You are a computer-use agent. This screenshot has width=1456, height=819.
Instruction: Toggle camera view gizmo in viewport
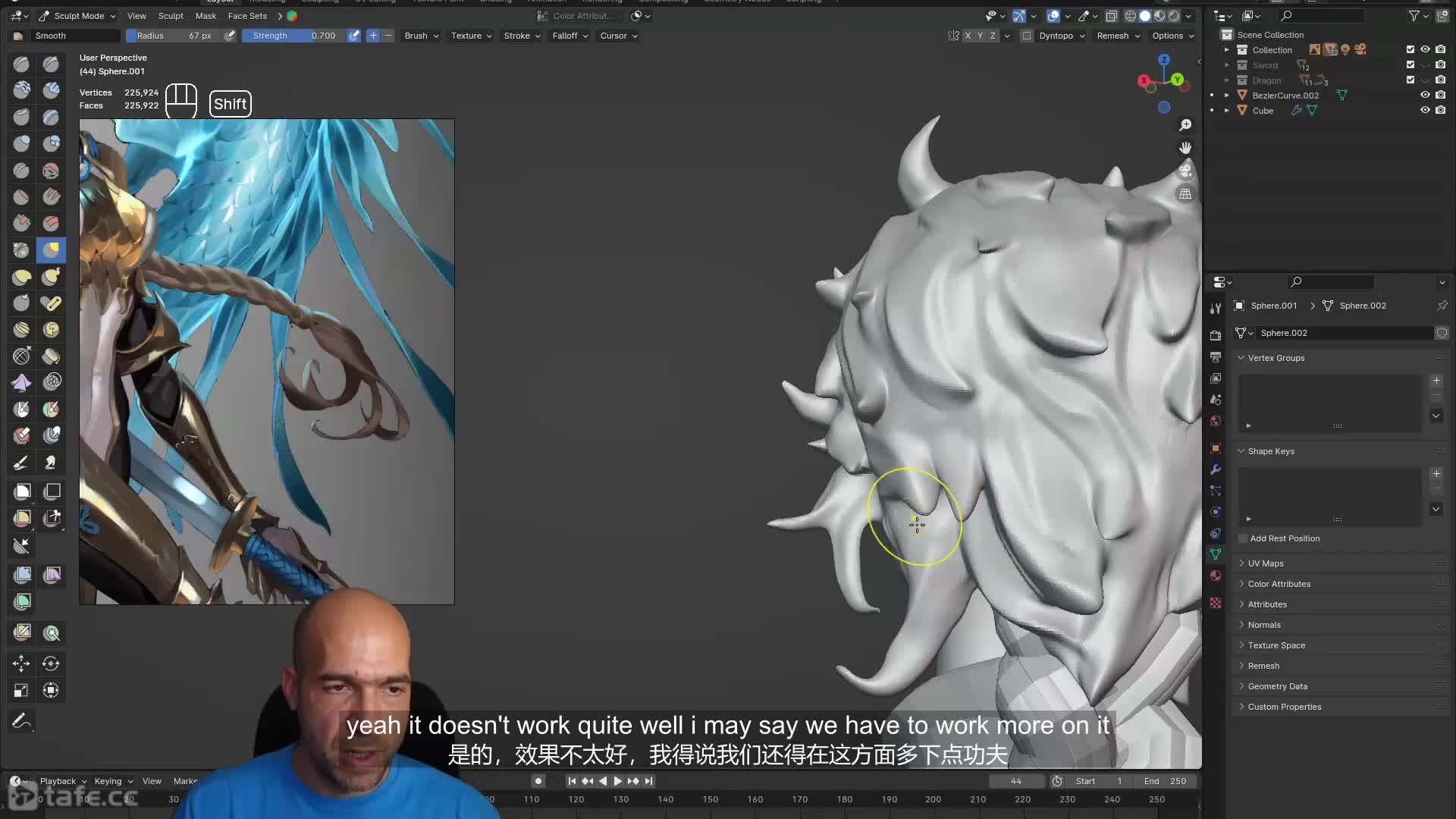(1185, 171)
